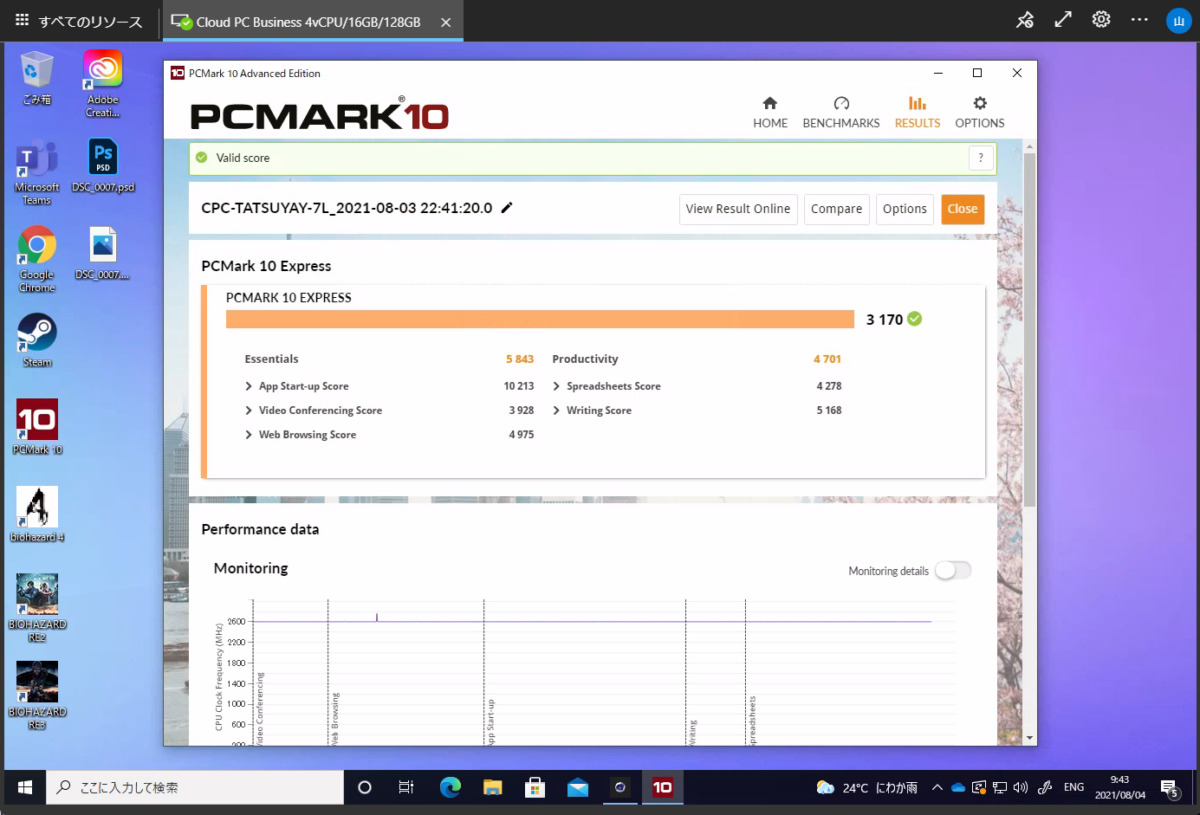Screen dimensions: 1200x815
Task: Open Adobe Creative Cloud desktop shortcut
Action: pyautogui.click(x=103, y=84)
